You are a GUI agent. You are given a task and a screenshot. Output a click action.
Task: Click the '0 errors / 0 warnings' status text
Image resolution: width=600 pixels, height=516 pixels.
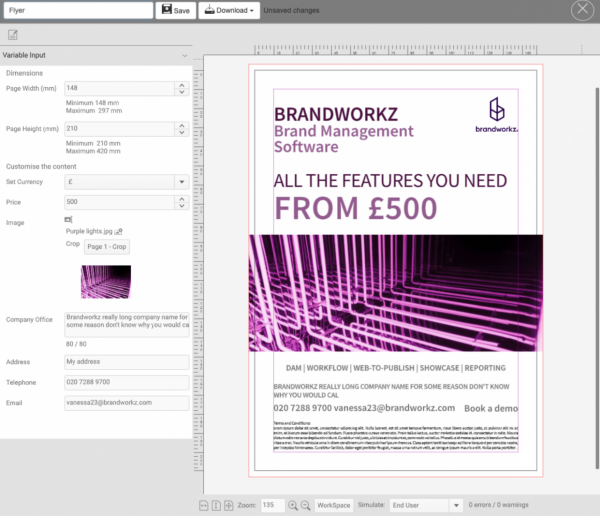point(498,505)
